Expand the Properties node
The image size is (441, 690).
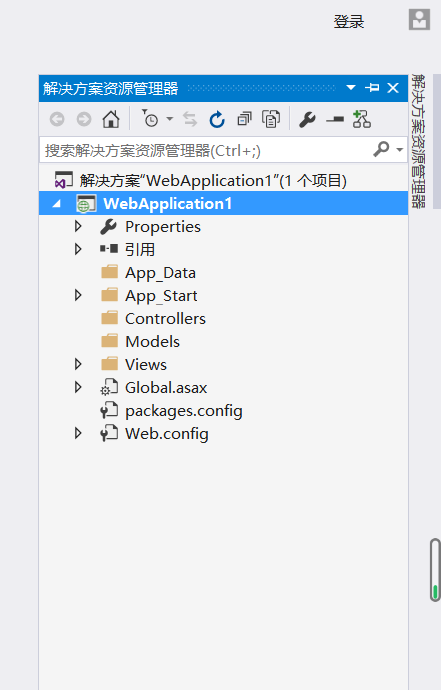coord(78,226)
